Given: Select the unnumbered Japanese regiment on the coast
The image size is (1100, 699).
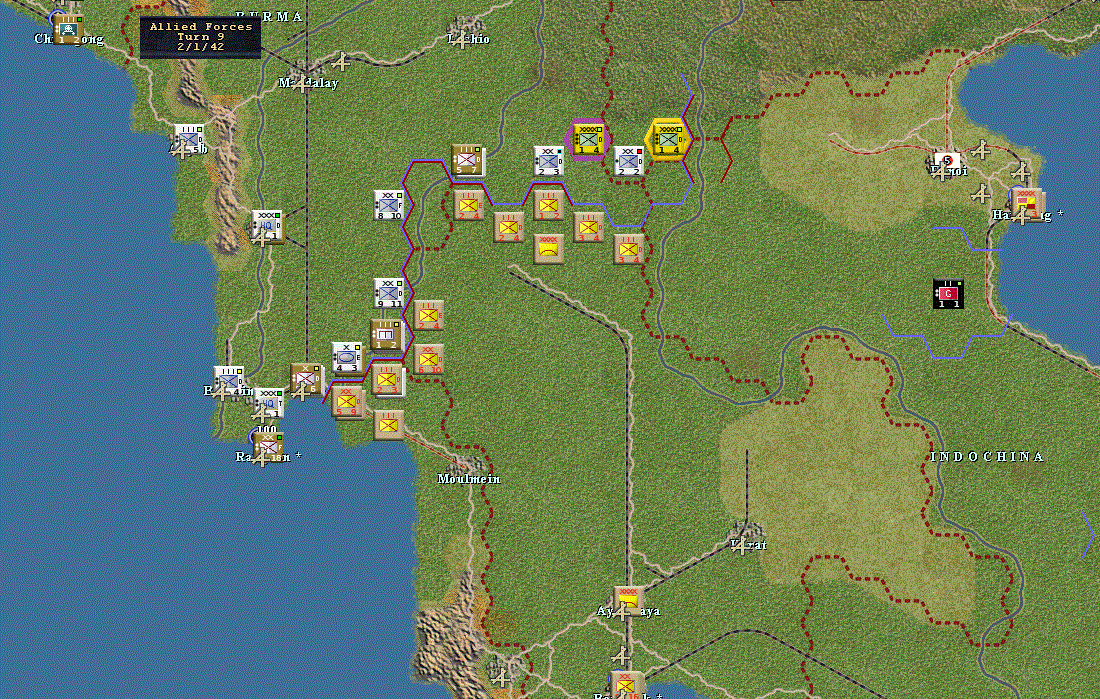Looking at the screenshot, I should (389, 425).
